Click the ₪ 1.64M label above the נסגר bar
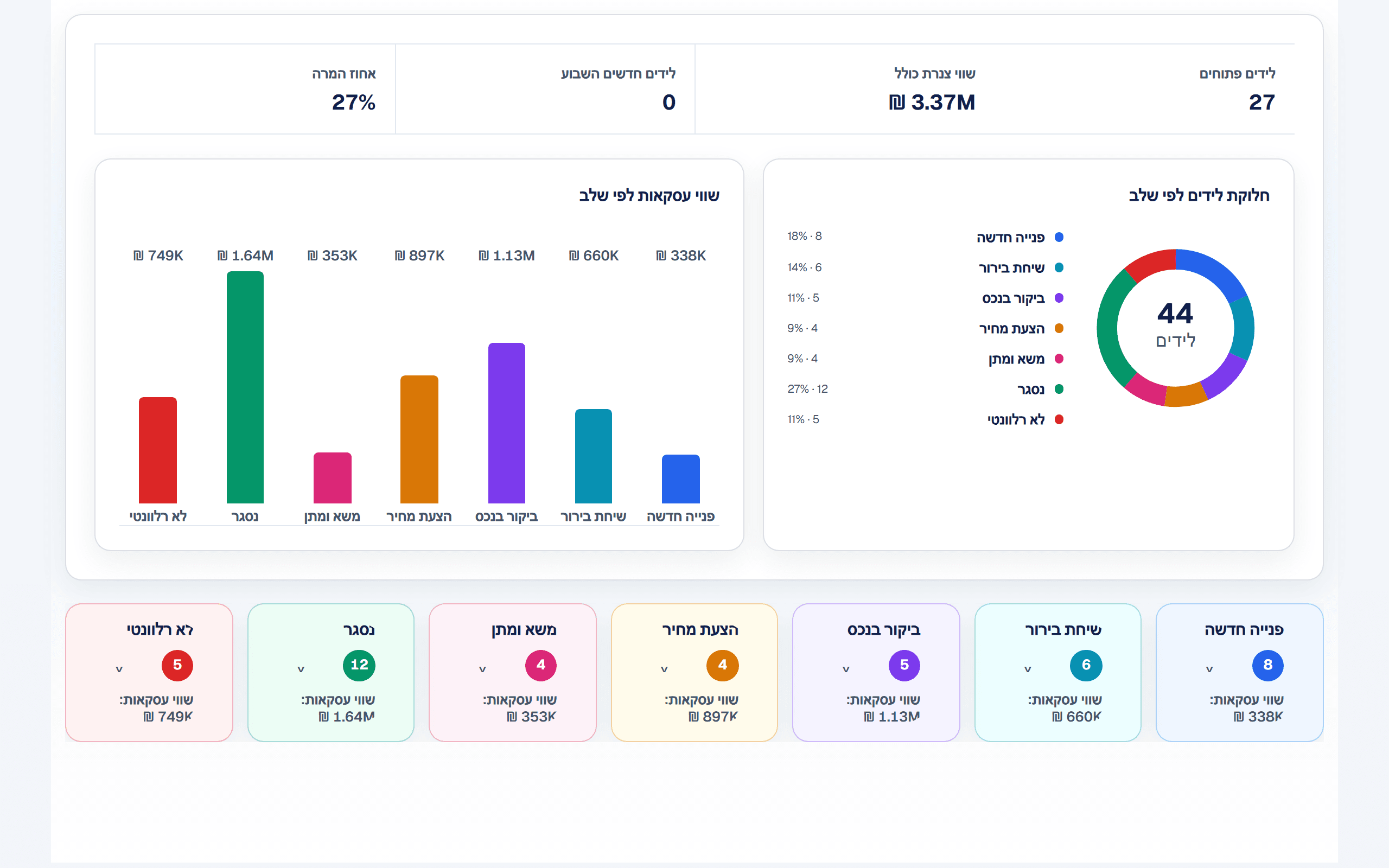The width and height of the screenshot is (1389, 868). [245, 256]
